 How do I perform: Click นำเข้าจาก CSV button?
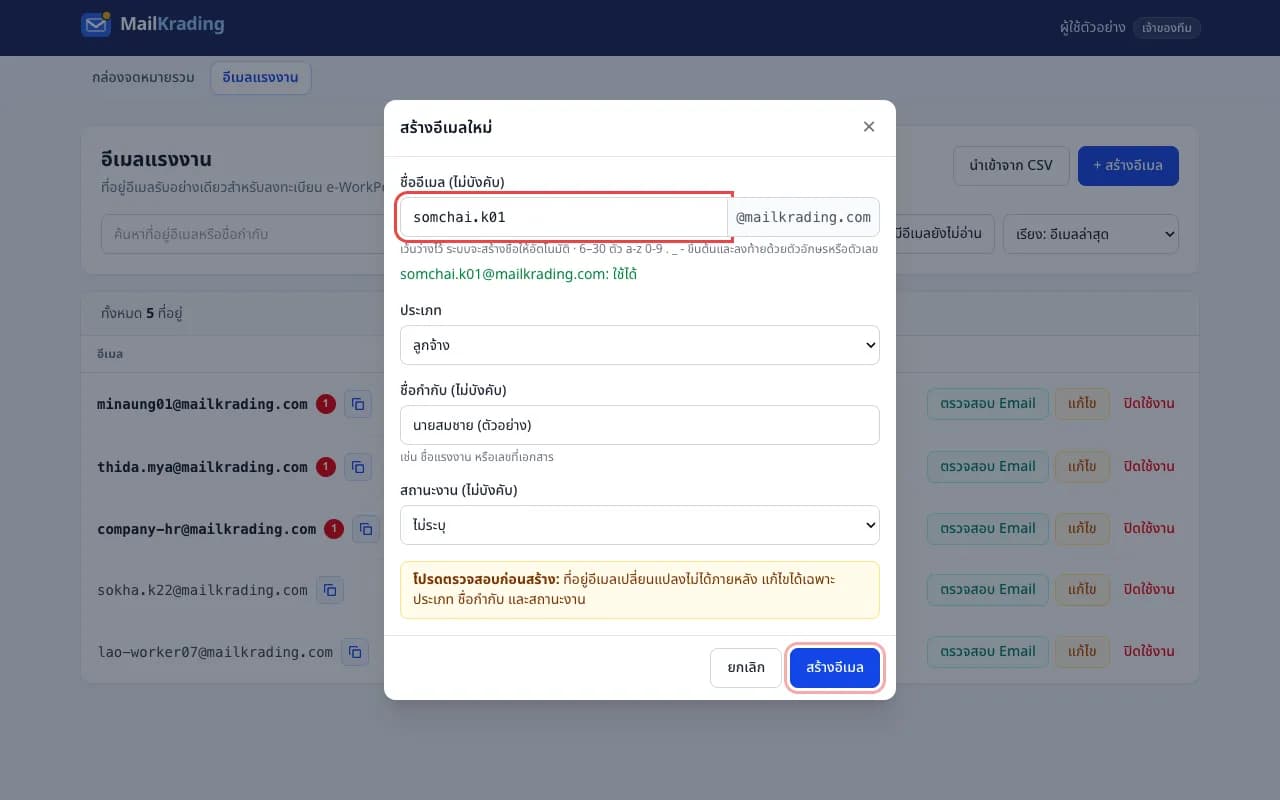1011,165
